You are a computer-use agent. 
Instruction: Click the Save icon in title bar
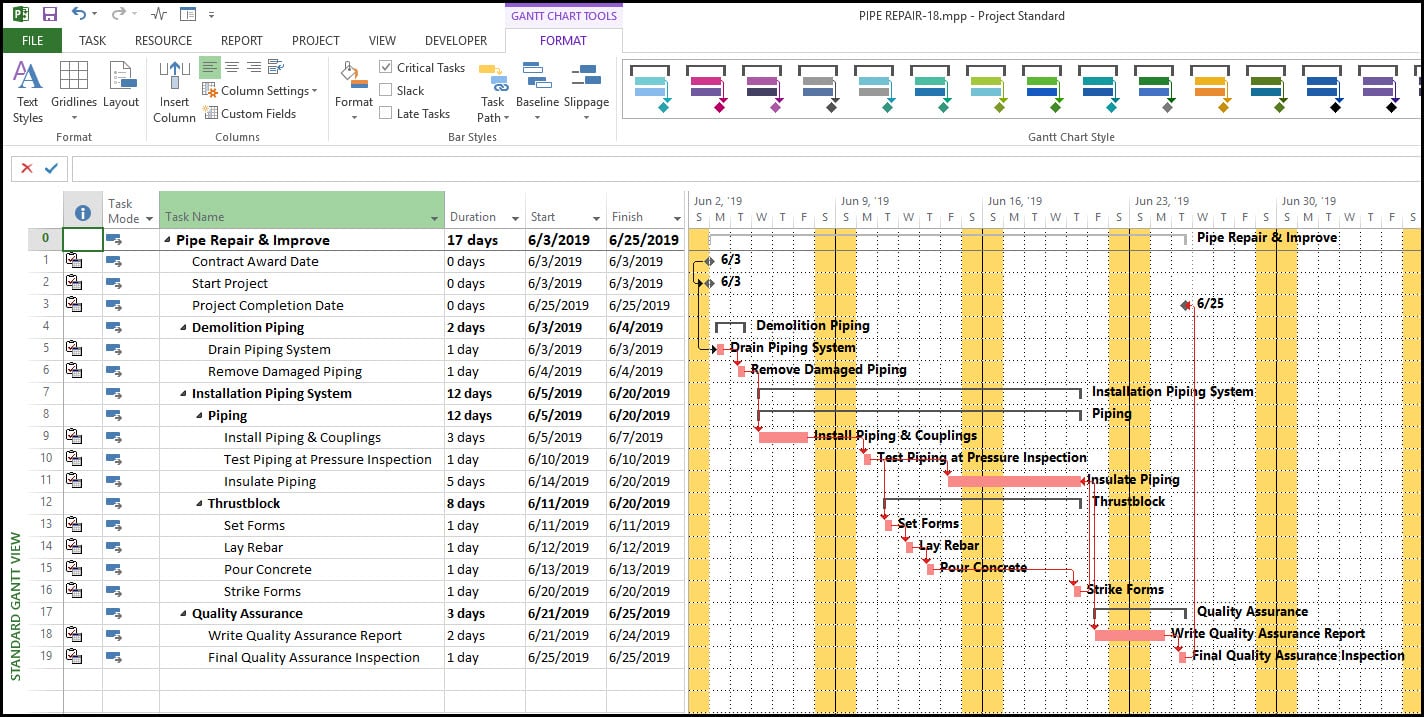(x=50, y=15)
